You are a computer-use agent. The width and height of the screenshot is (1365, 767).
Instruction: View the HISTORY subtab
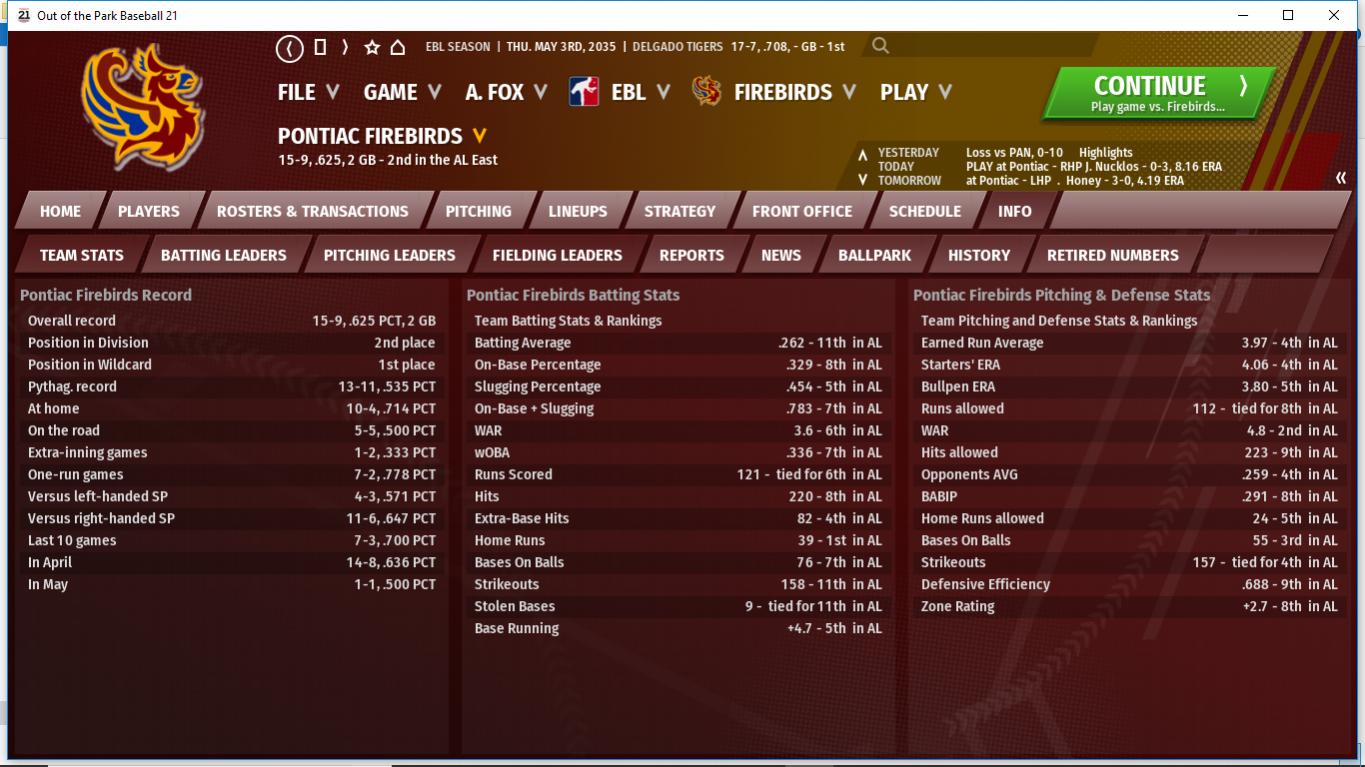(x=979, y=255)
